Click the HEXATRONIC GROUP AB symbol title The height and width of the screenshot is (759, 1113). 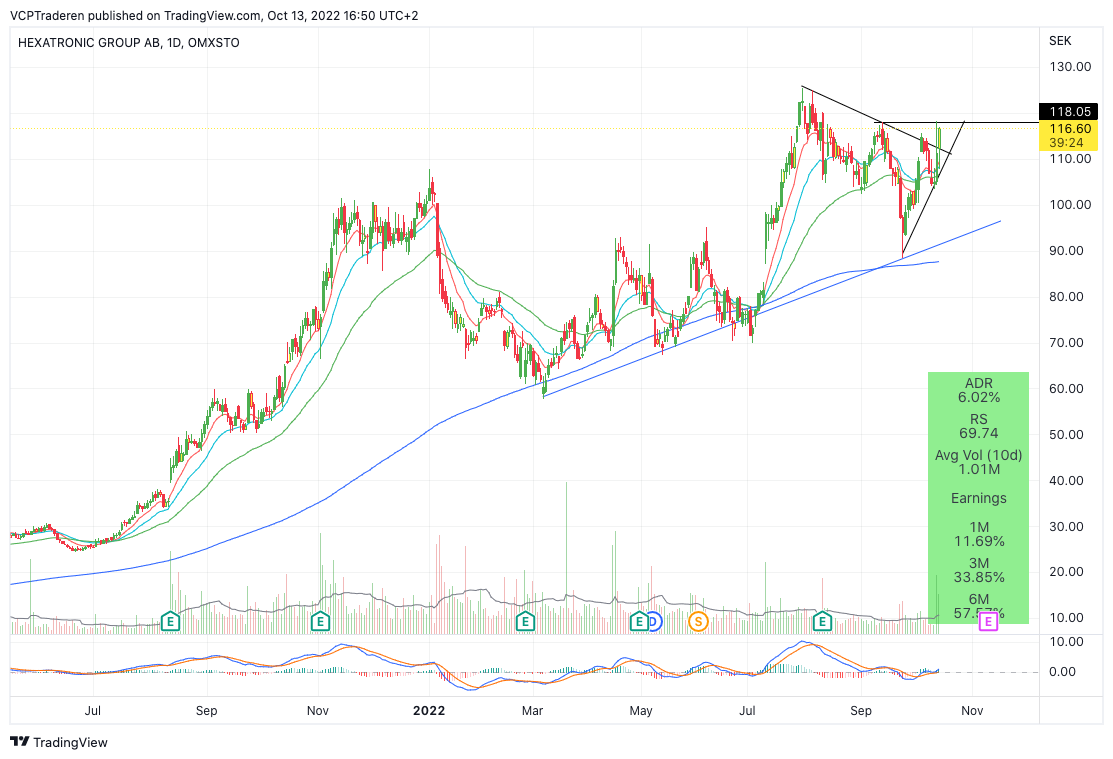(128, 43)
